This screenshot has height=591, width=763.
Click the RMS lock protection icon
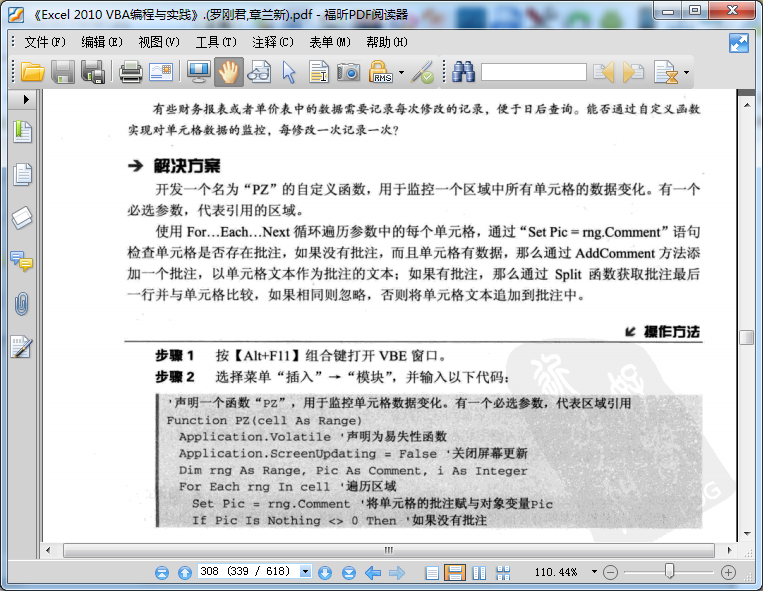coord(381,72)
